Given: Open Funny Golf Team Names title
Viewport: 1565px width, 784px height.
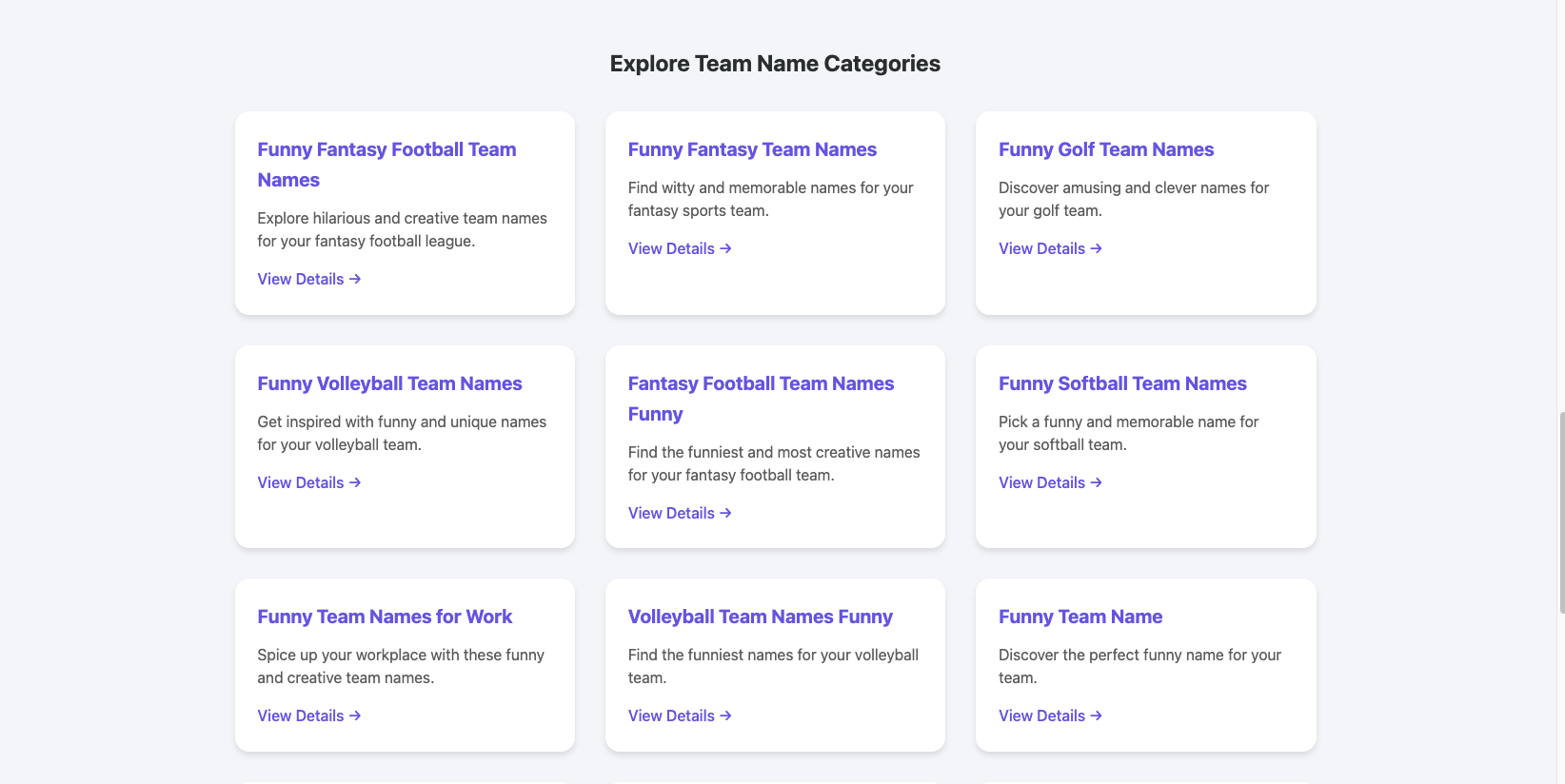Looking at the screenshot, I should coord(1106,149).
